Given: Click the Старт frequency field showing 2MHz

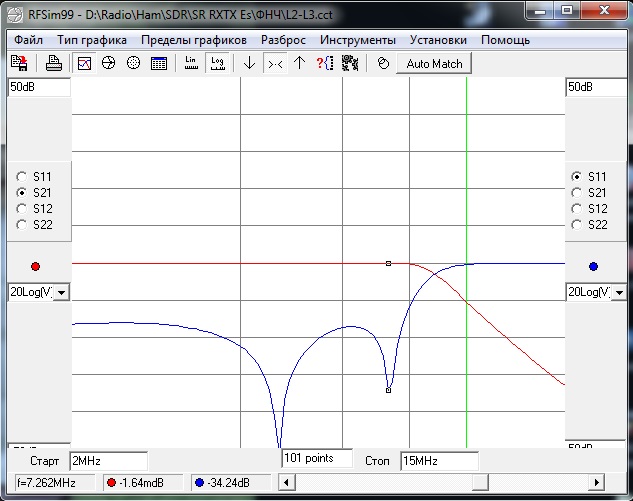Looking at the screenshot, I should (x=108, y=461).
